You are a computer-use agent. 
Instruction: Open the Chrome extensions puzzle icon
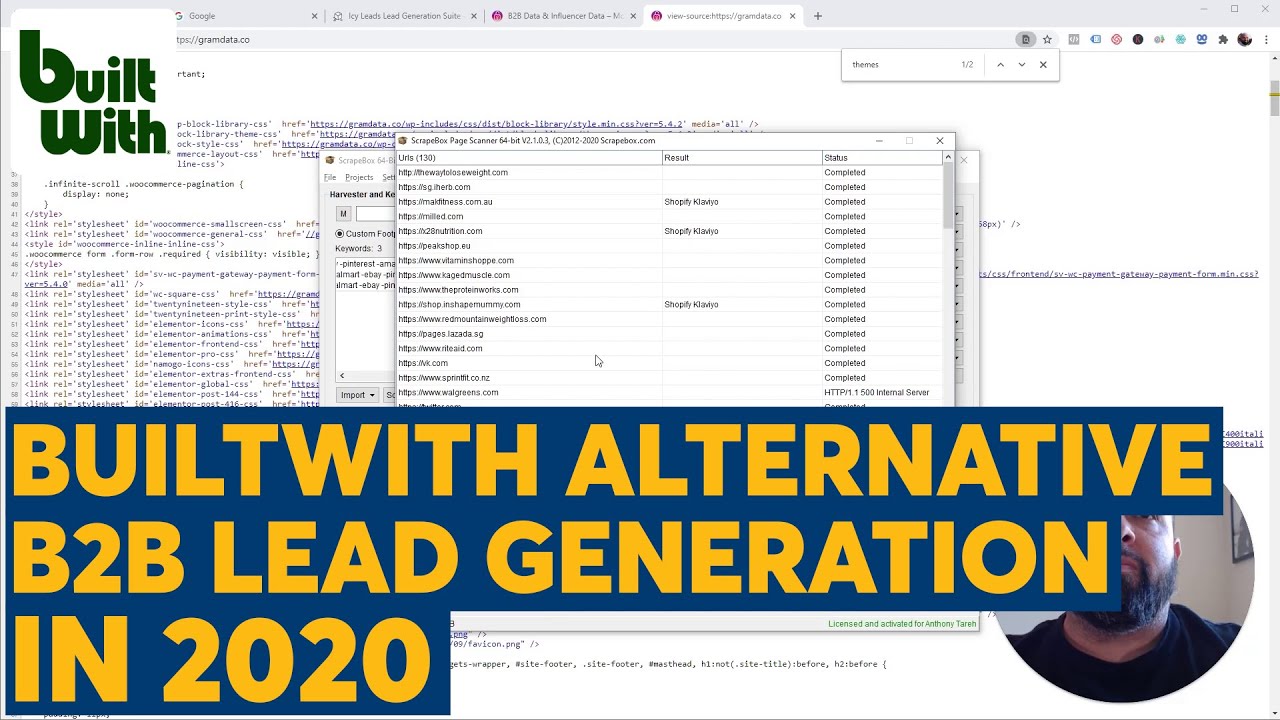point(1223,40)
